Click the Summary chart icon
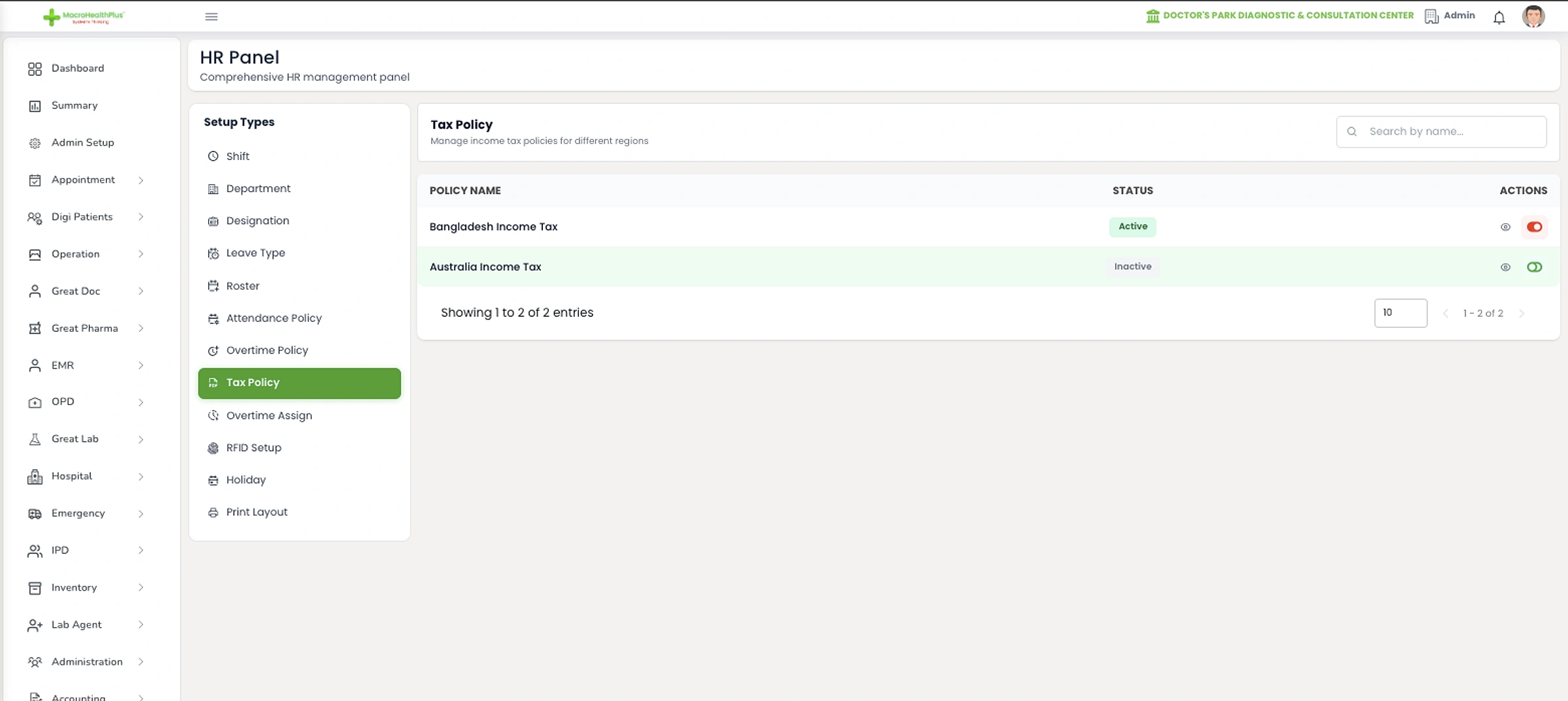Screen dimensions: 1568x701 pyautogui.click(x=35, y=106)
